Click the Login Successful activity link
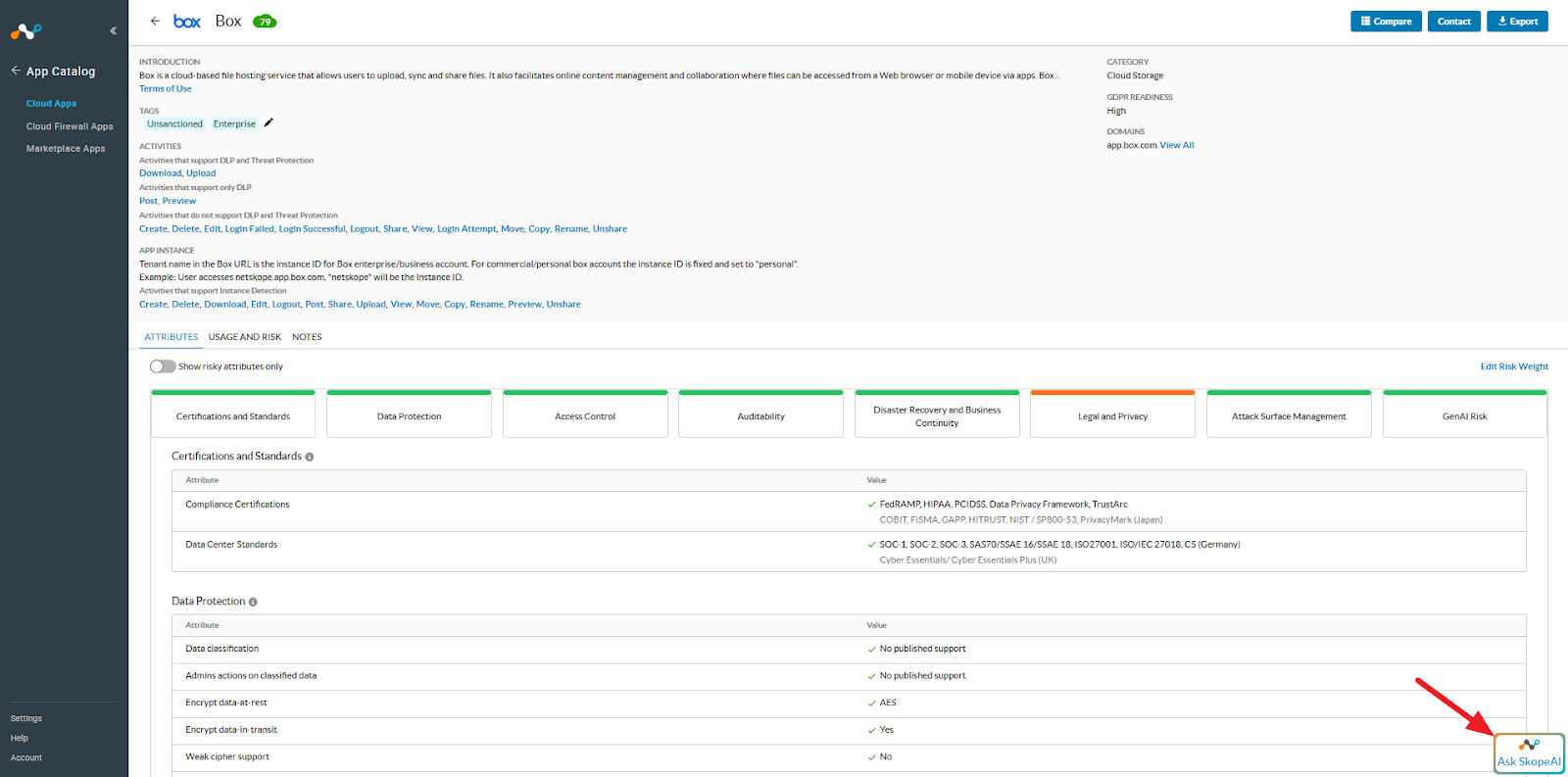The image size is (1568, 777). tap(313, 229)
